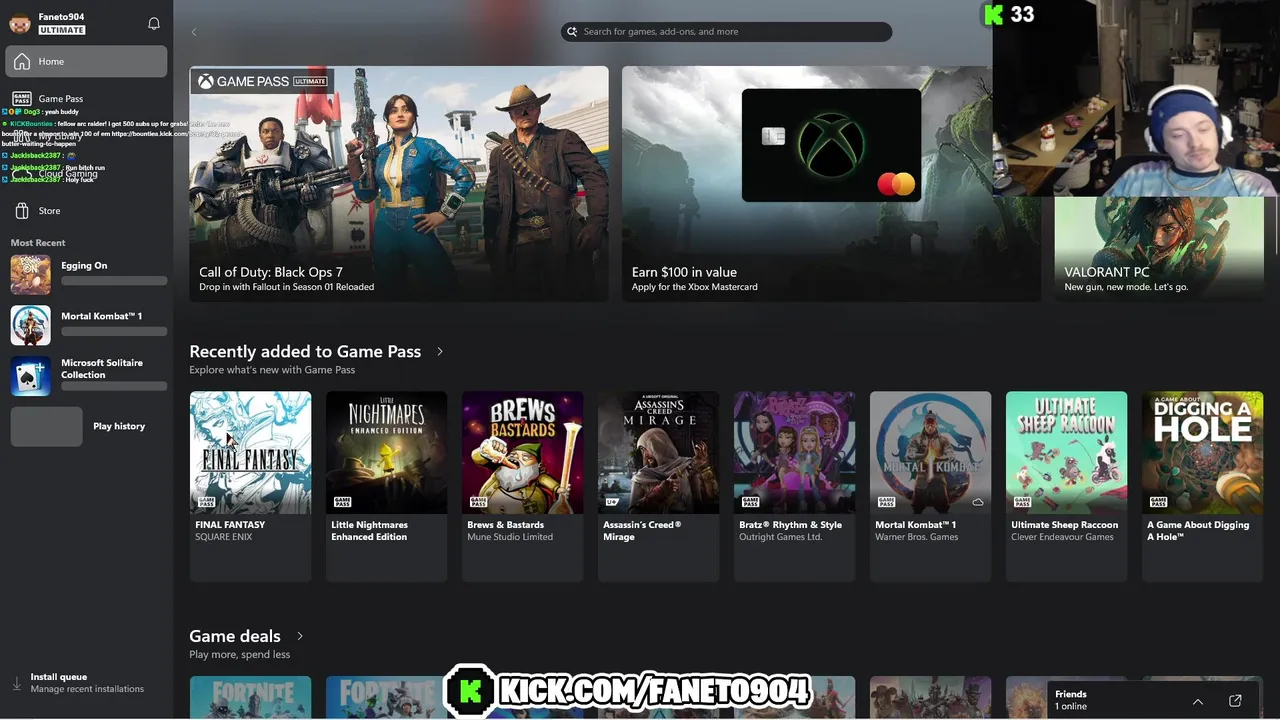
Task: Open the notifications bell icon
Action: point(154,23)
